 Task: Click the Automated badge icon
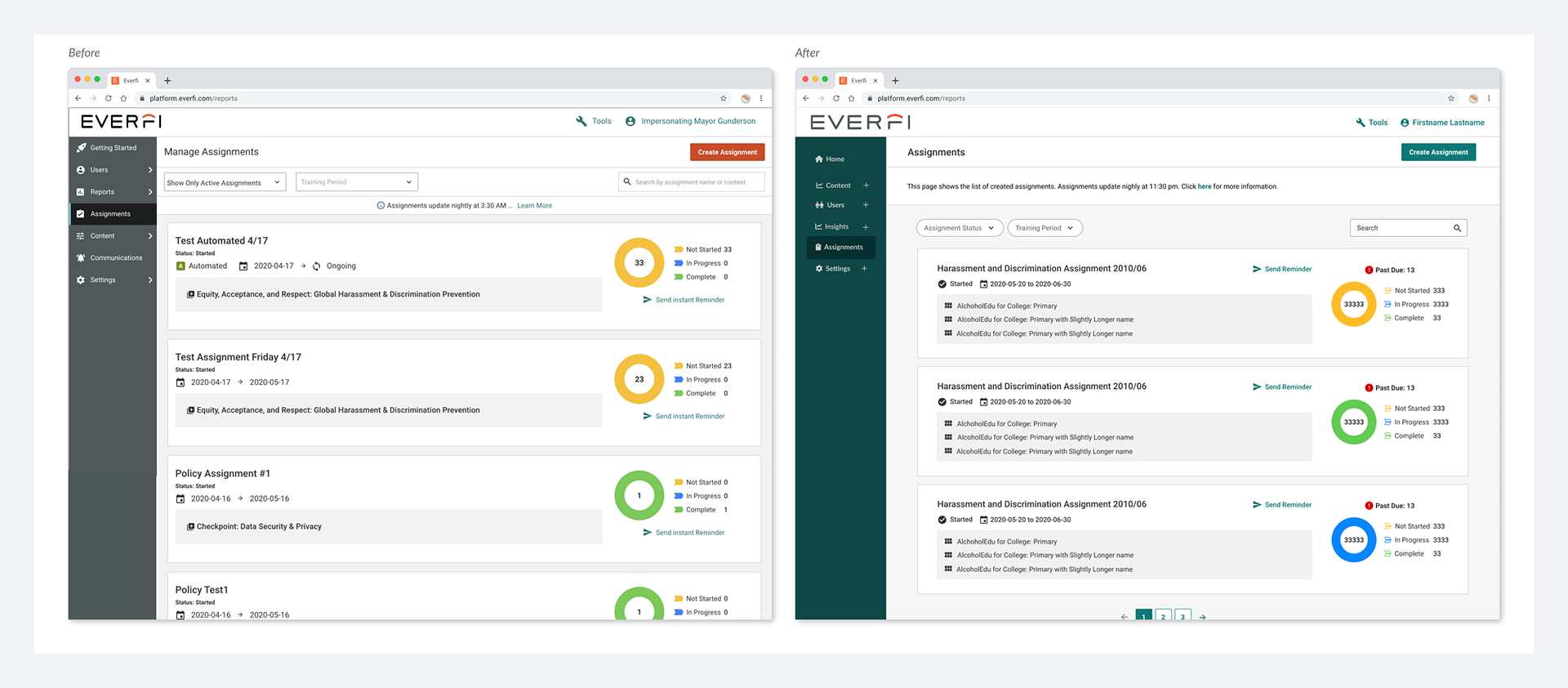[180, 266]
